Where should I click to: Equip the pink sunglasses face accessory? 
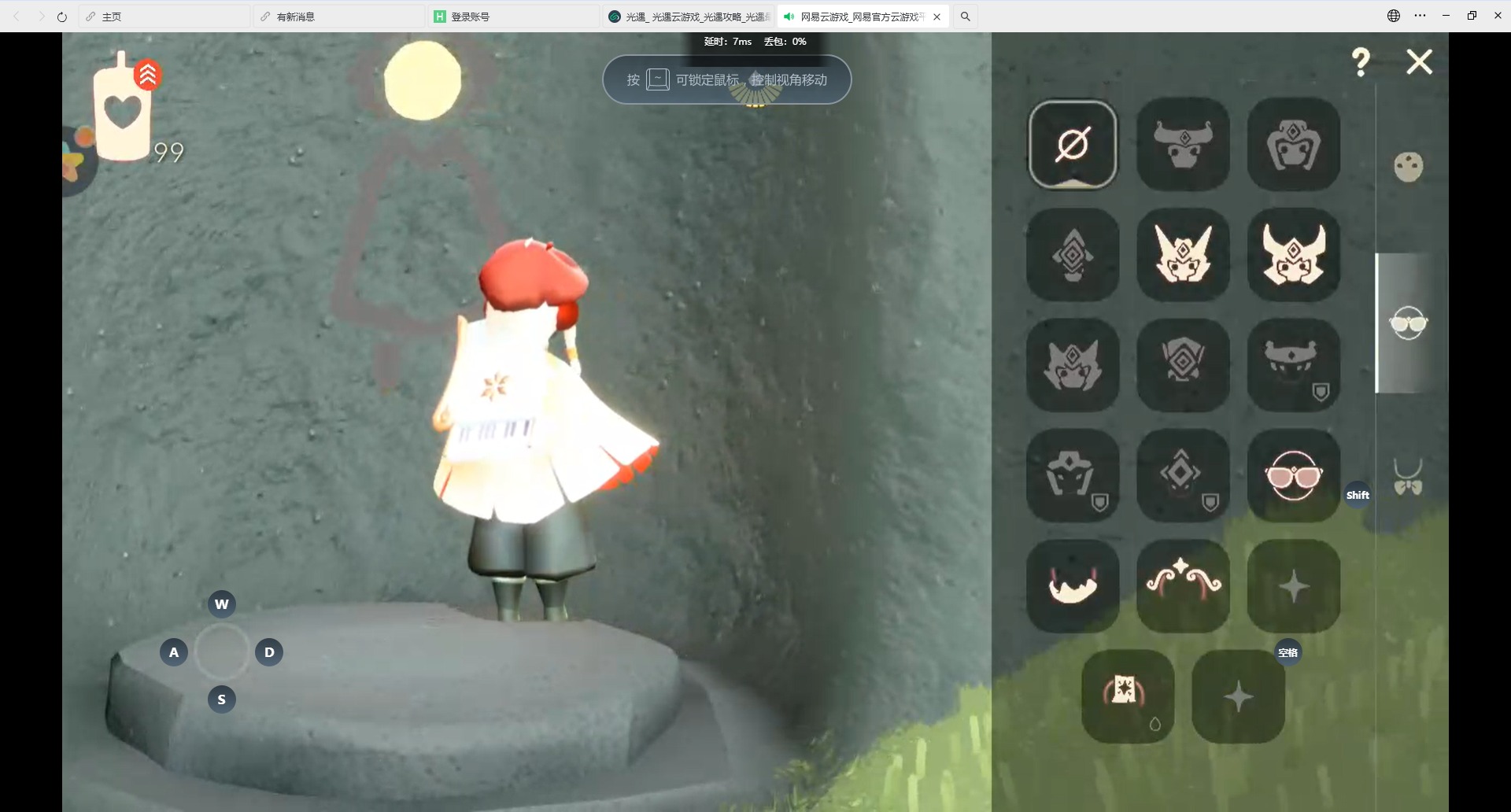pyautogui.click(x=1294, y=475)
